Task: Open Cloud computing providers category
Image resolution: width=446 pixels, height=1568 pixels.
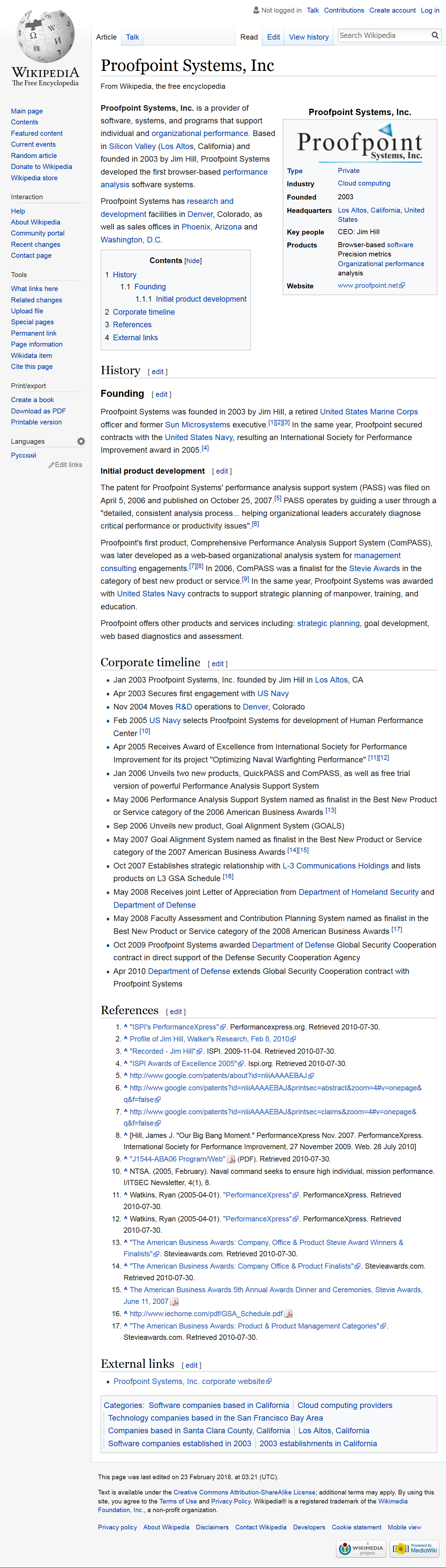Action: (345, 1405)
